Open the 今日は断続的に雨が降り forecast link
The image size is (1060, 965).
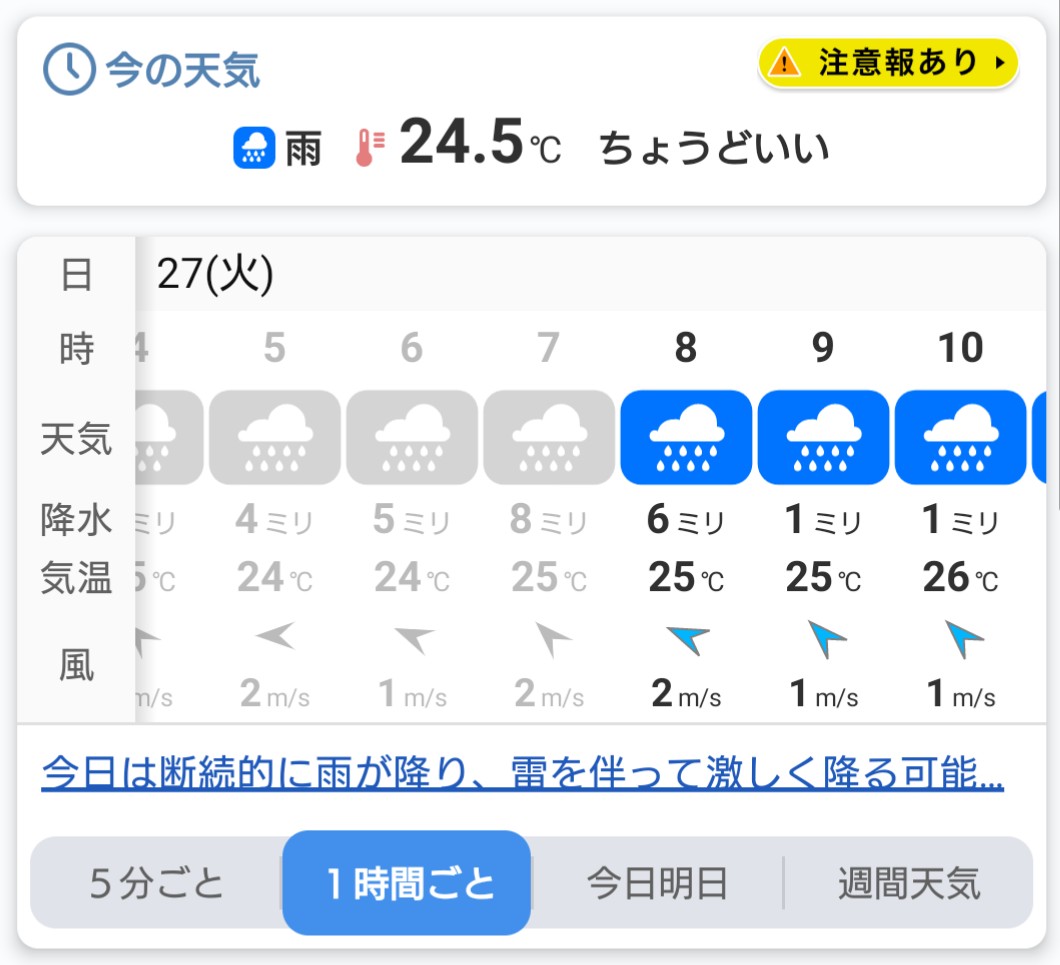pos(522,772)
